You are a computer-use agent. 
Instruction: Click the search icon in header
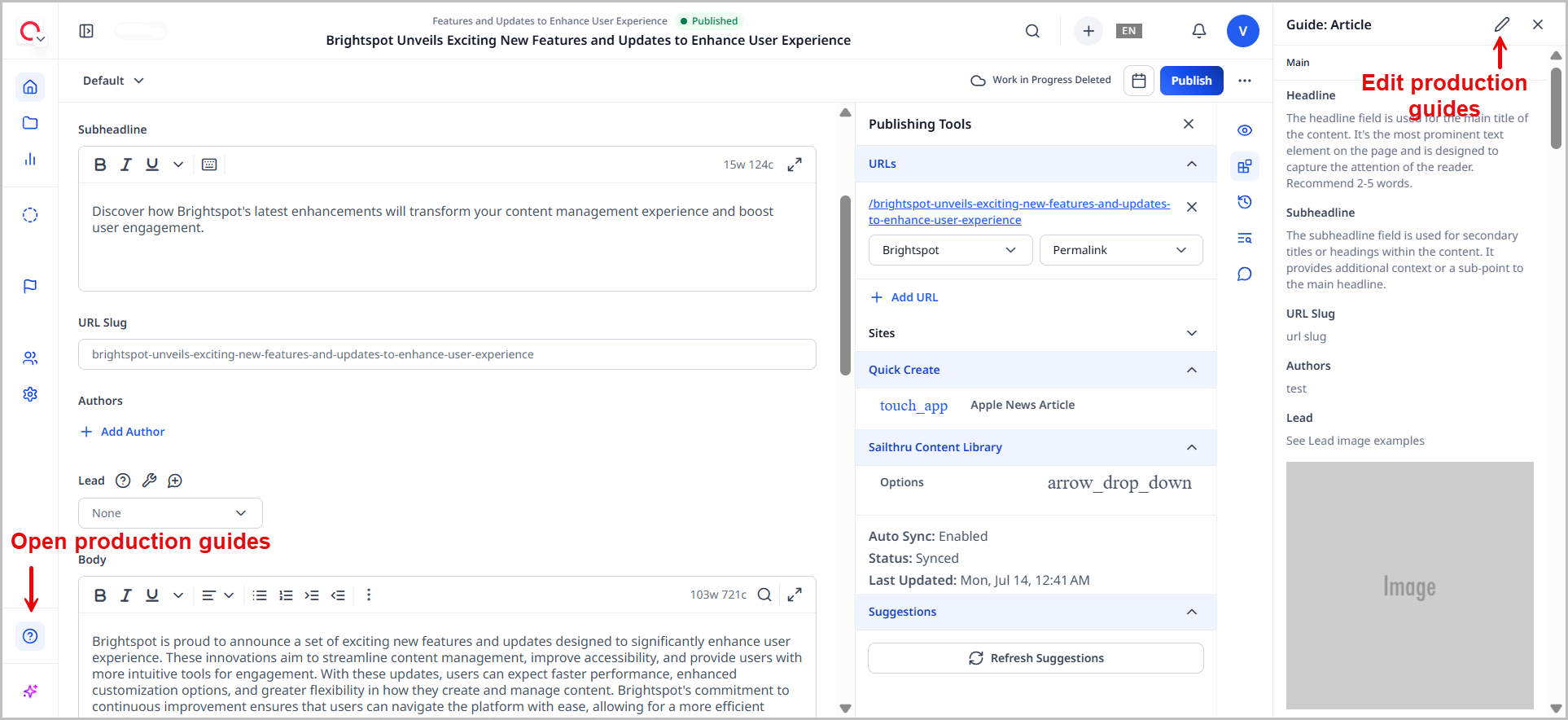pyautogui.click(x=1032, y=31)
